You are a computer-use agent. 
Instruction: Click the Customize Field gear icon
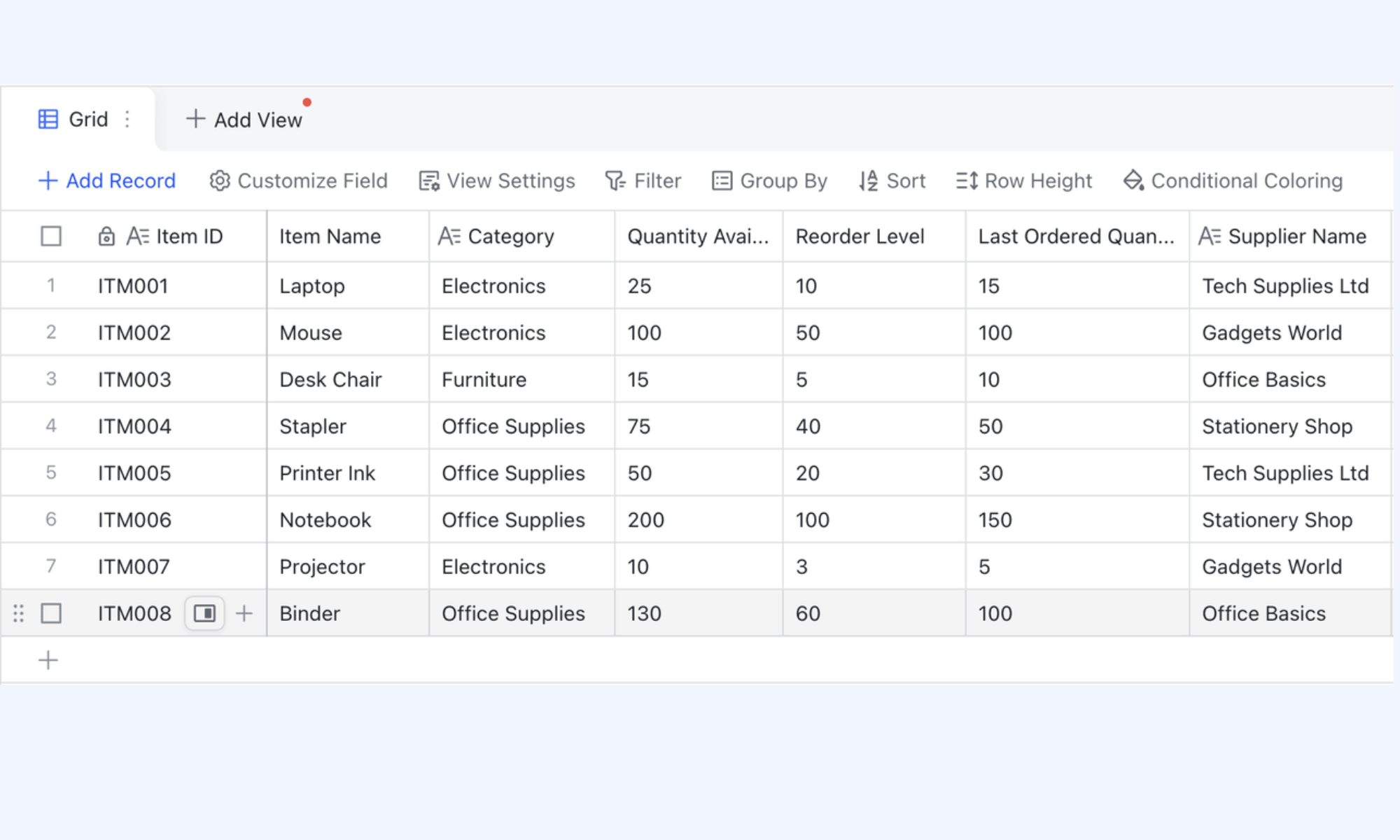coord(220,181)
